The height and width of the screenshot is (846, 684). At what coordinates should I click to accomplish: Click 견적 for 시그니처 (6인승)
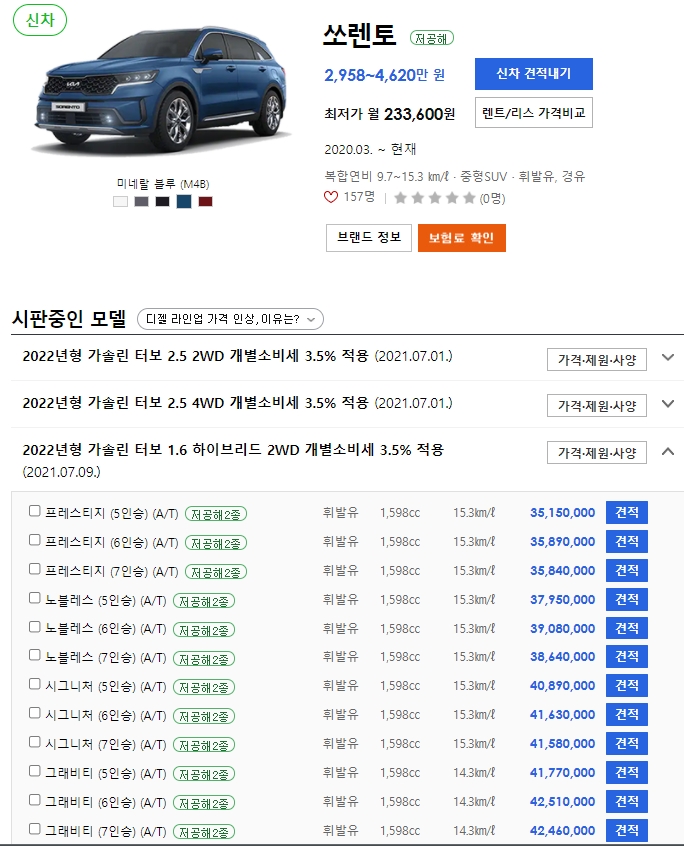pyautogui.click(x=627, y=715)
